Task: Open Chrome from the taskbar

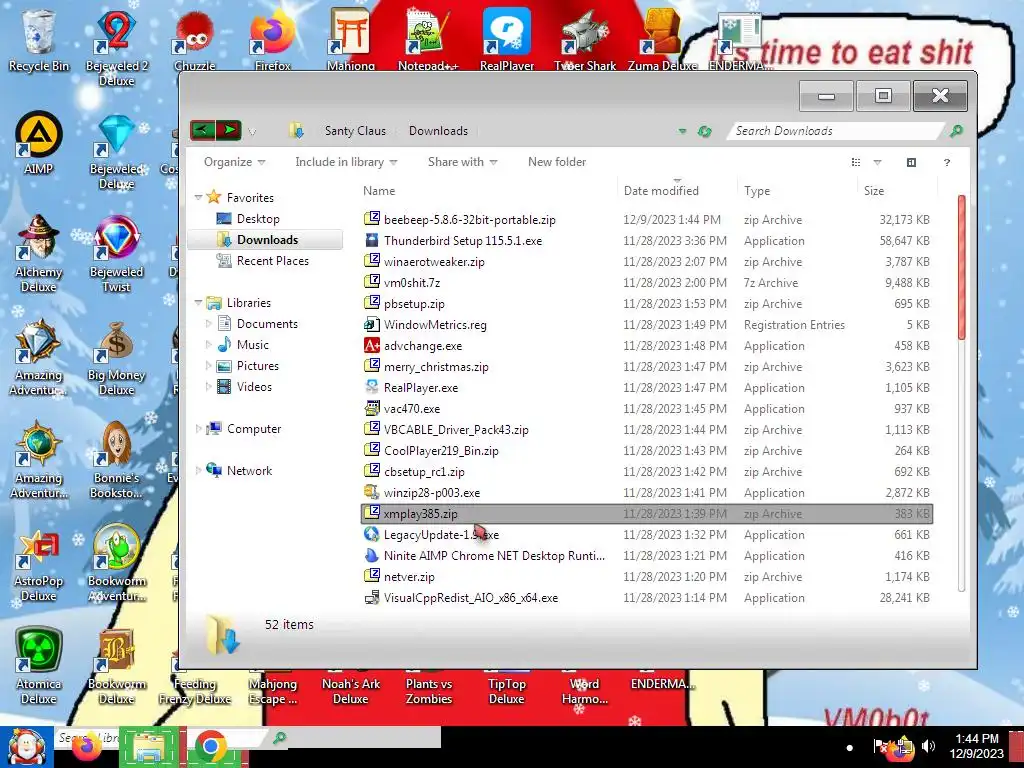Action: tap(211, 747)
